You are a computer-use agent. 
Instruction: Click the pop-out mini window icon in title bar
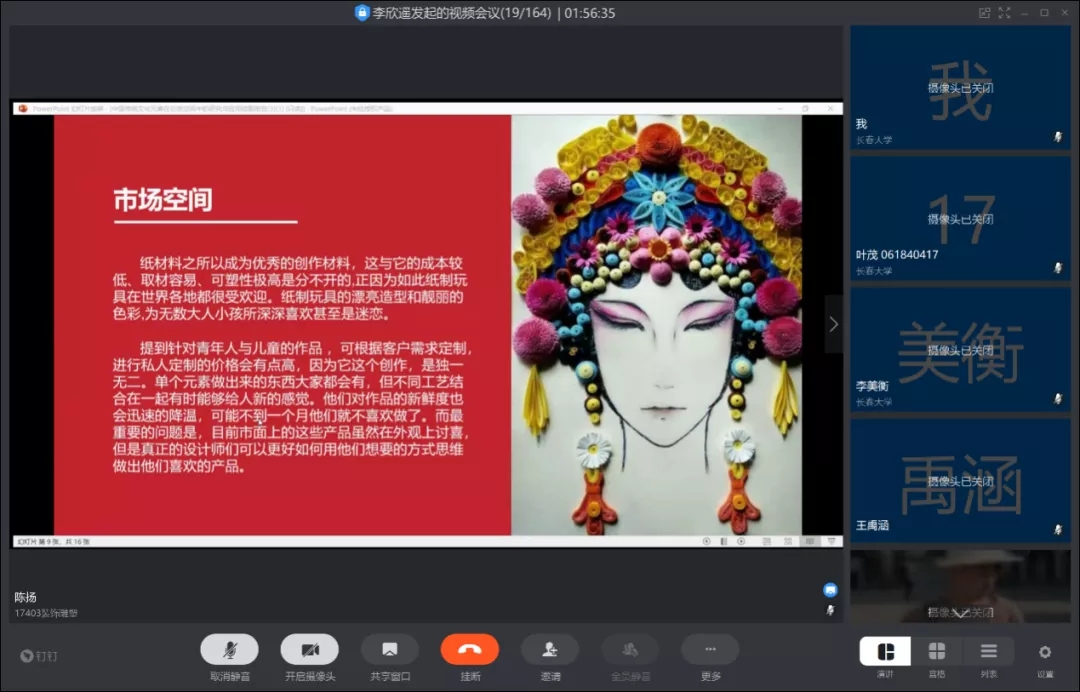click(984, 12)
